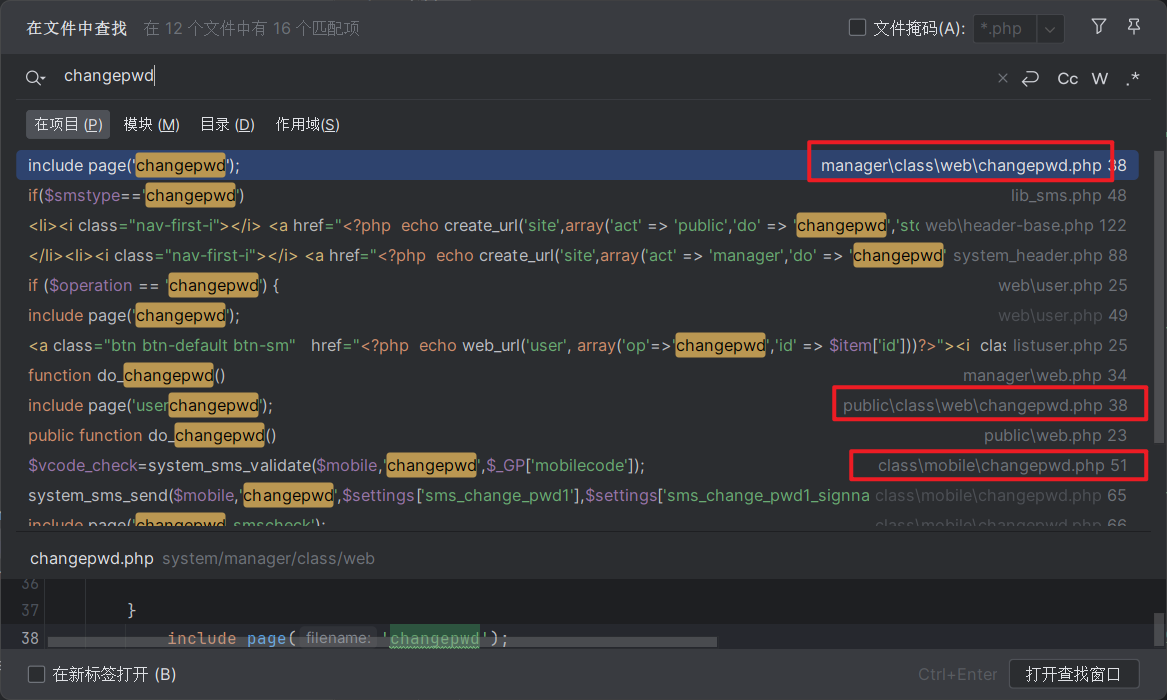
Task: Select result if($smstype=='changepwd') in lib_sms.php
Action: [x=578, y=196]
